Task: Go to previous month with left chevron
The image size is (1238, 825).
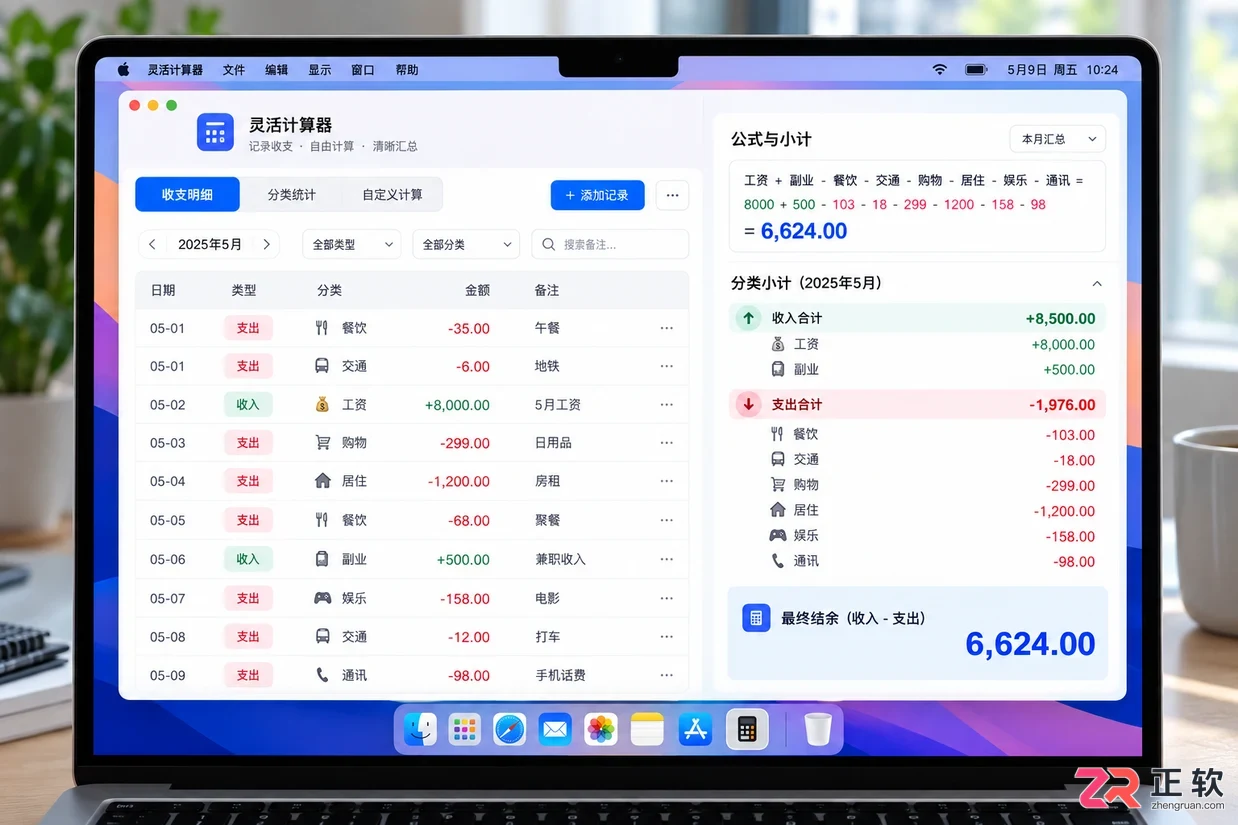Action: 152,244
